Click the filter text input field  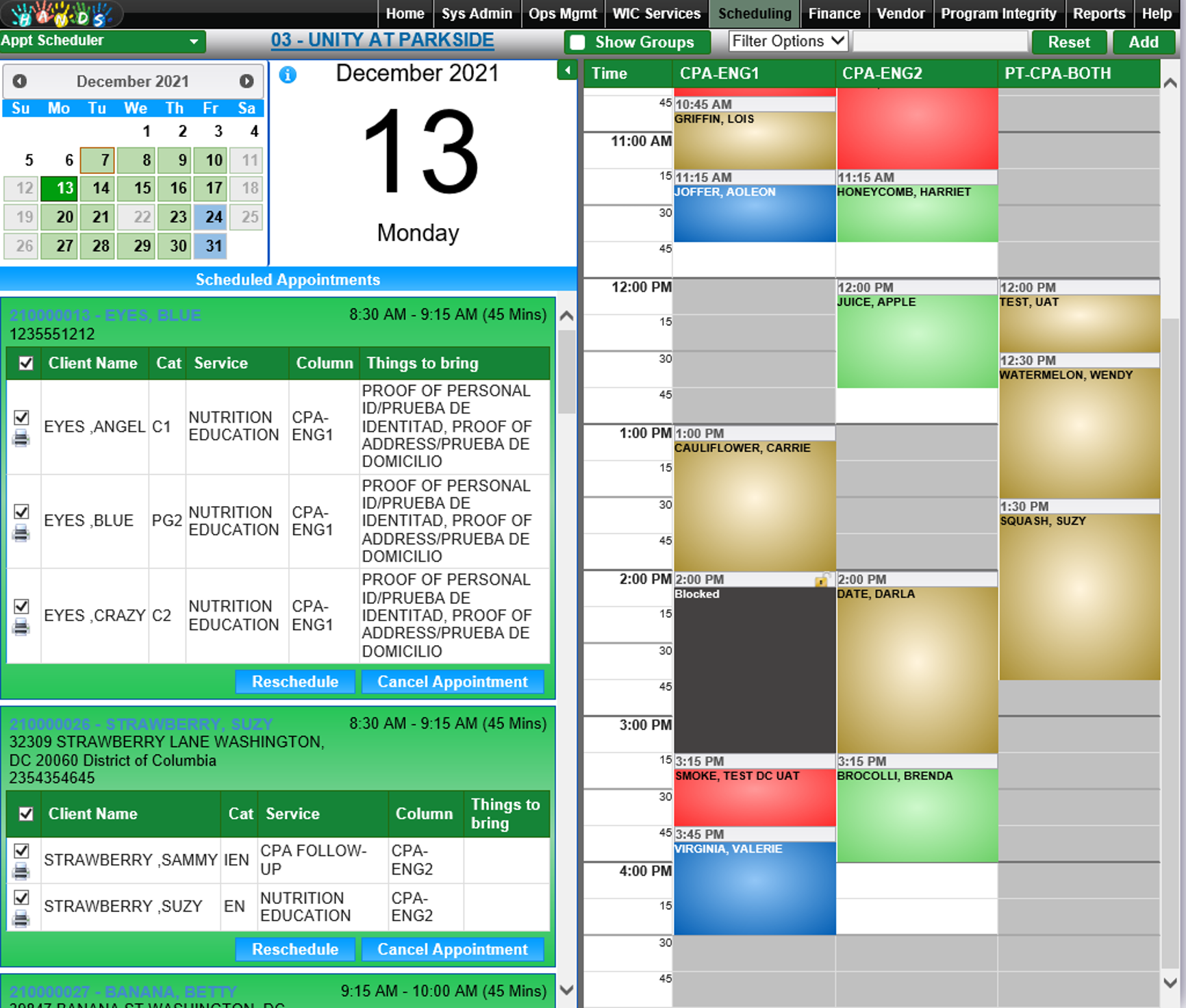[x=940, y=42]
